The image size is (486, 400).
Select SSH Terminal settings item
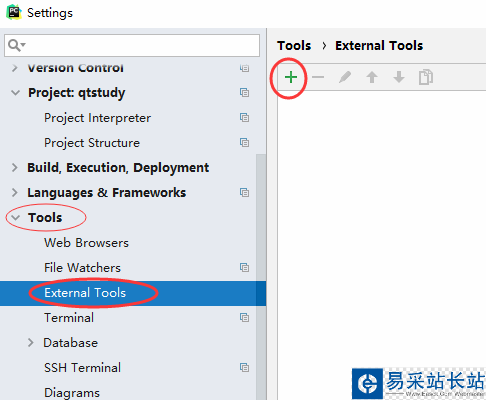point(82,368)
